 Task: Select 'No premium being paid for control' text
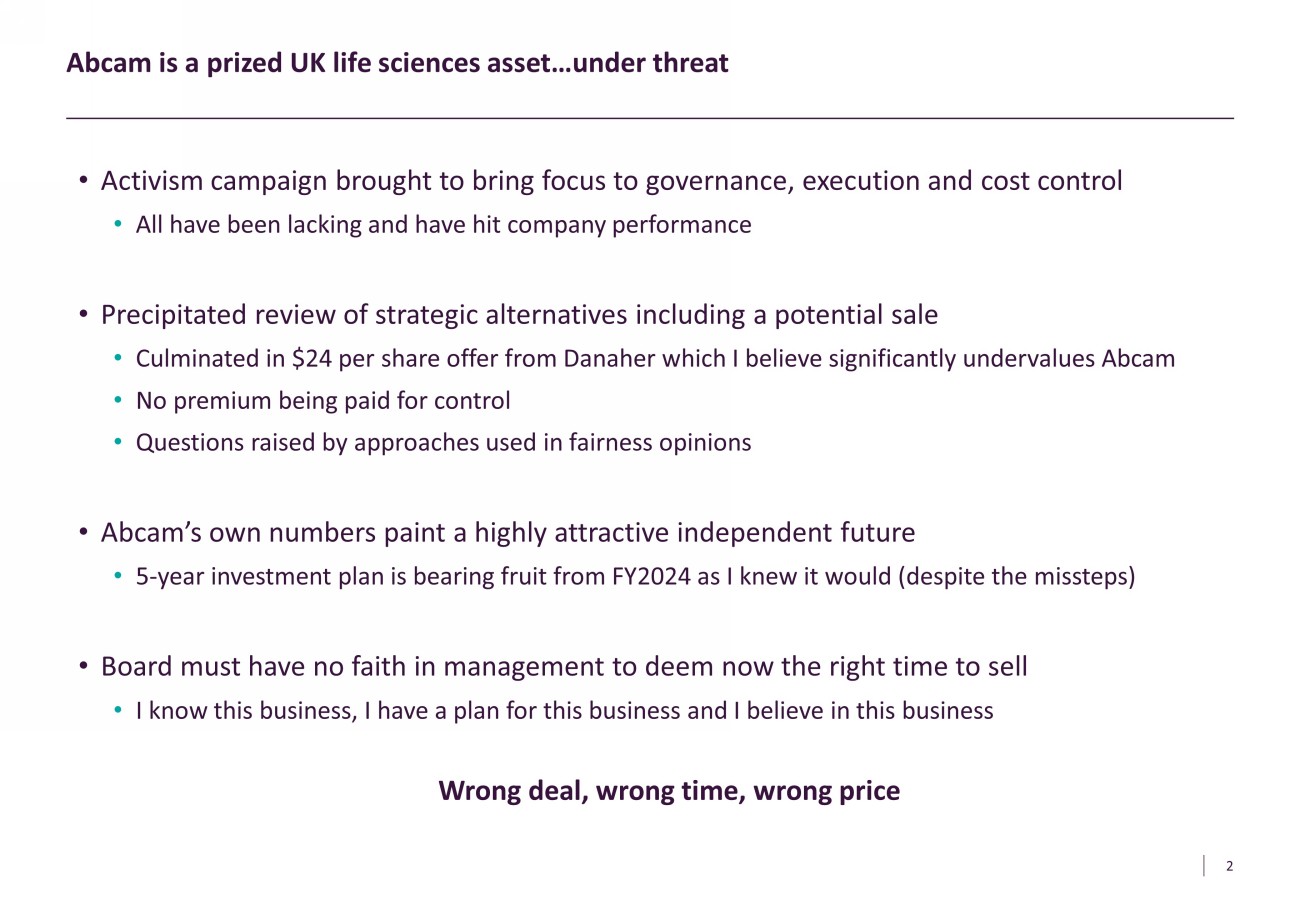click(x=323, y=401)
